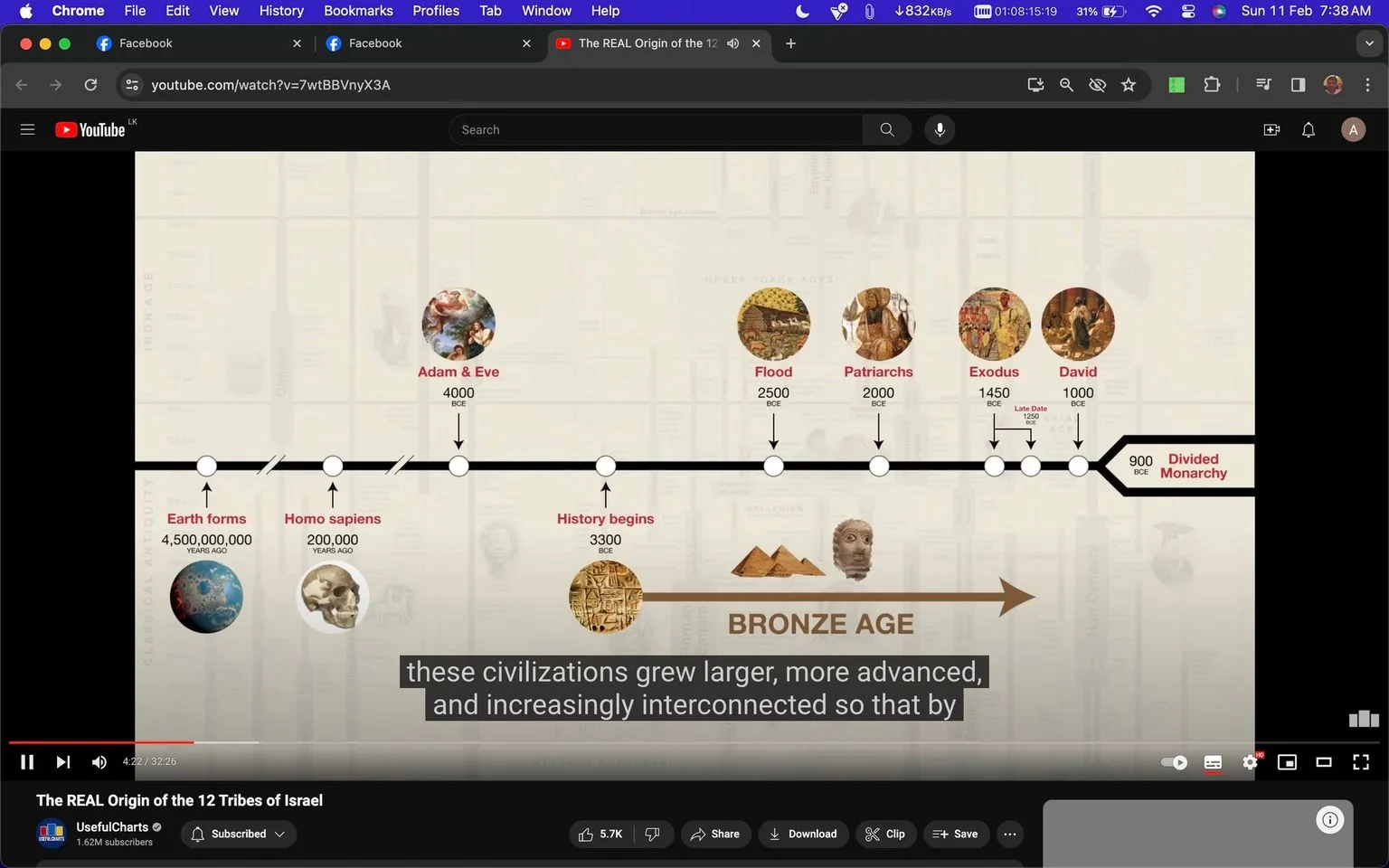Enter fullscreen mode
1389x868 pixels.
click(1360, 762)
